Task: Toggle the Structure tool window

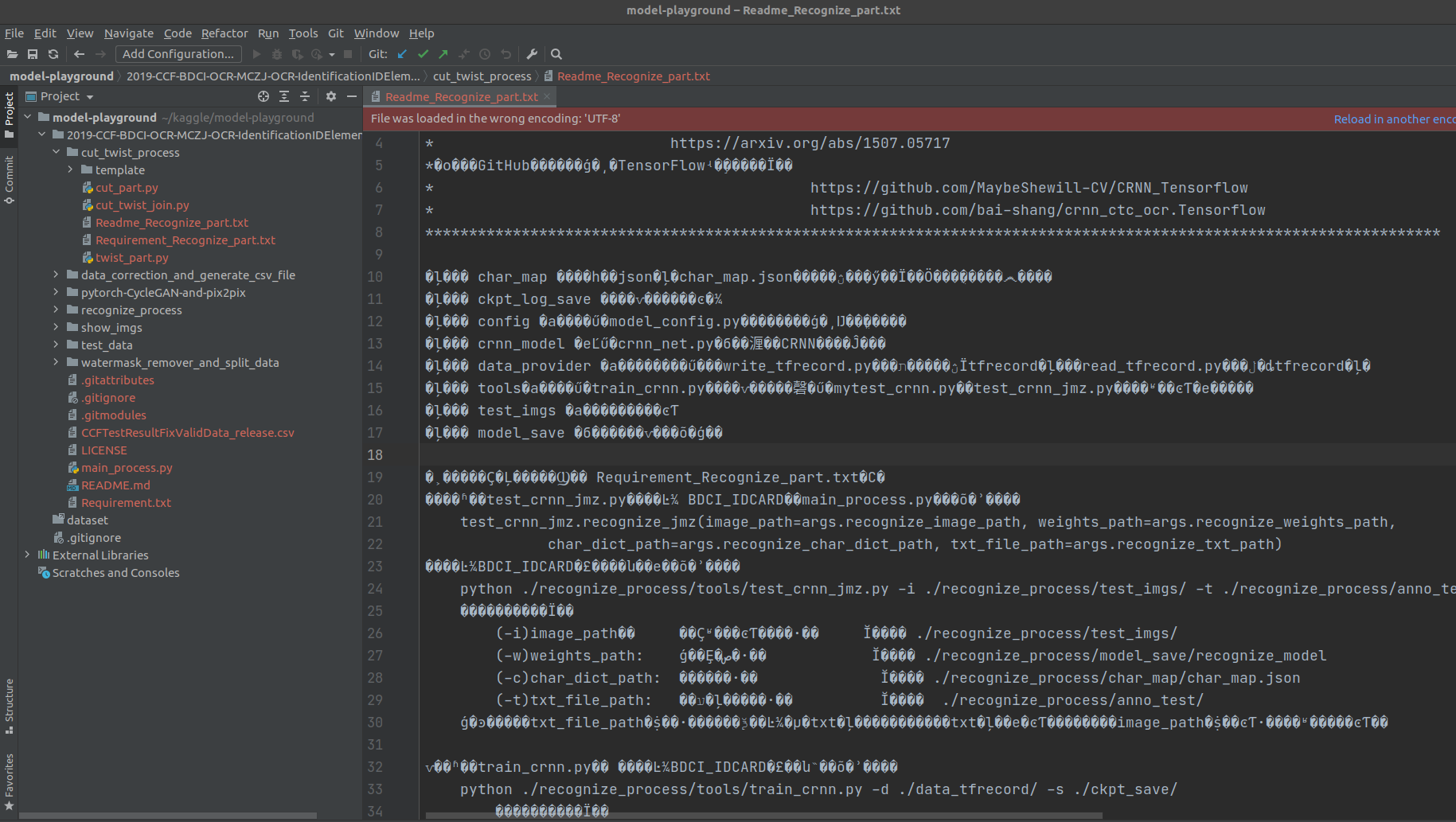Action: [10, 708]
